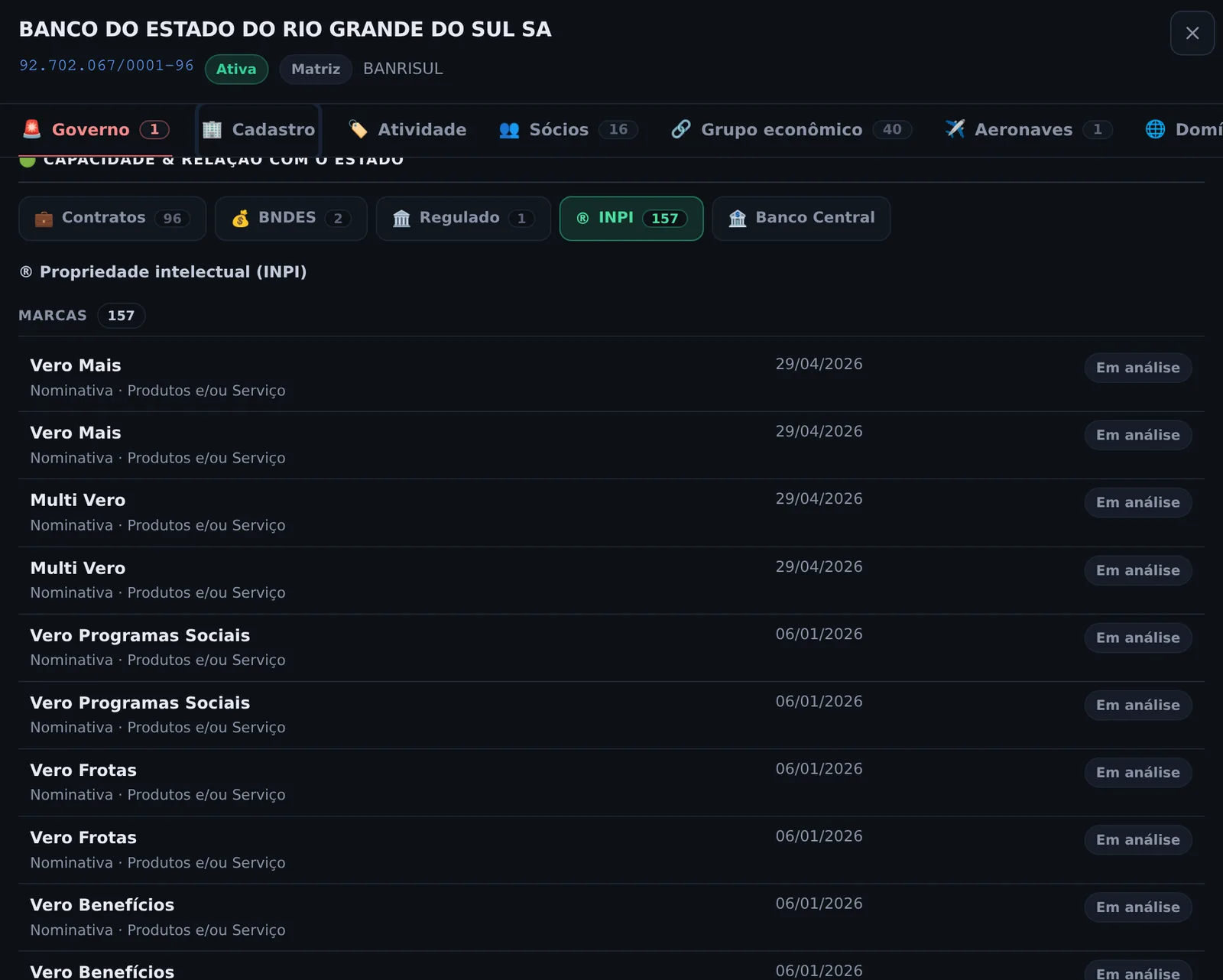1223x980 pixels.
Task: Click the Grupo econômico count badge 40
Action: coord(892,129)
